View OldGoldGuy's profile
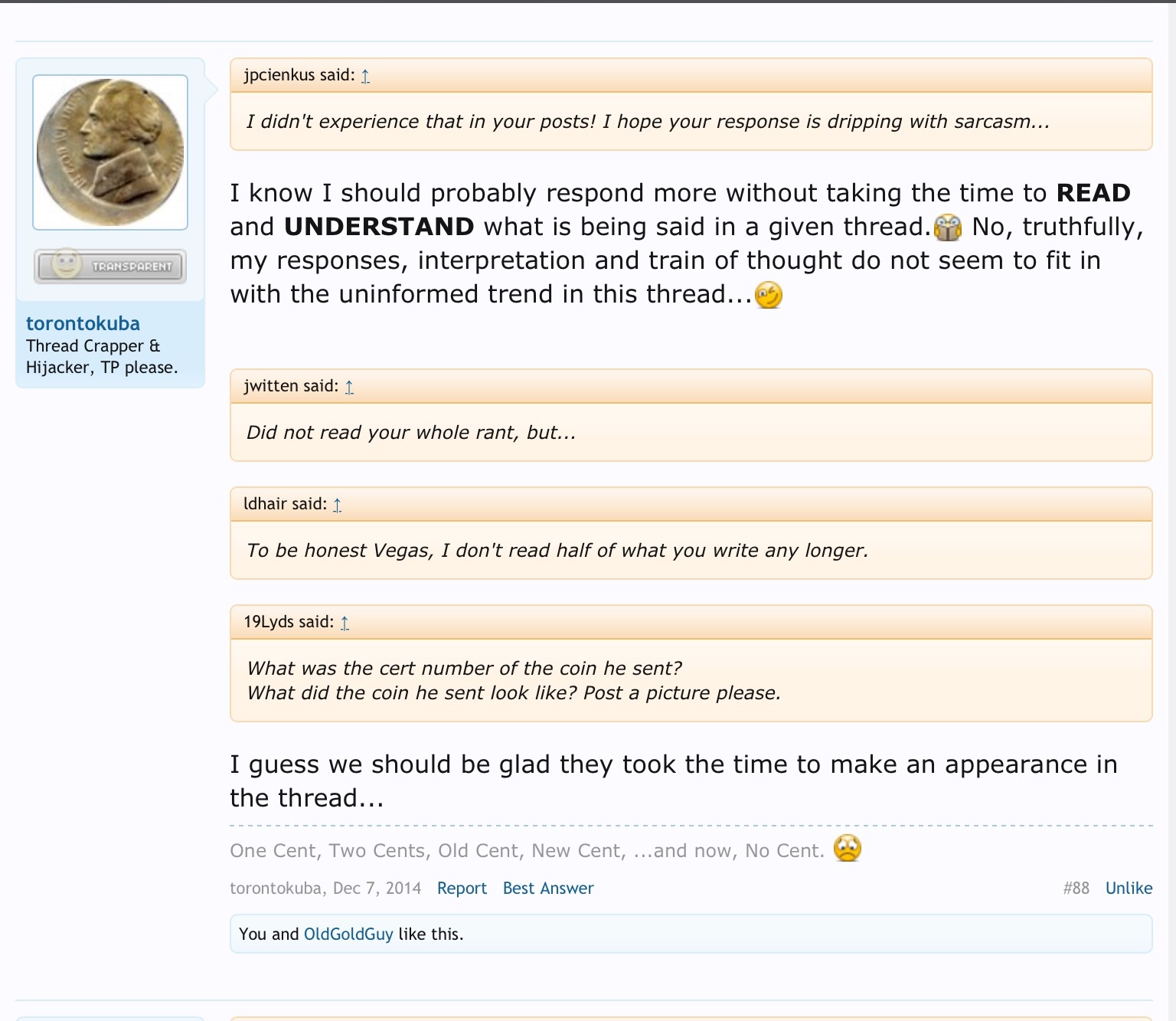 pos(348,934)
